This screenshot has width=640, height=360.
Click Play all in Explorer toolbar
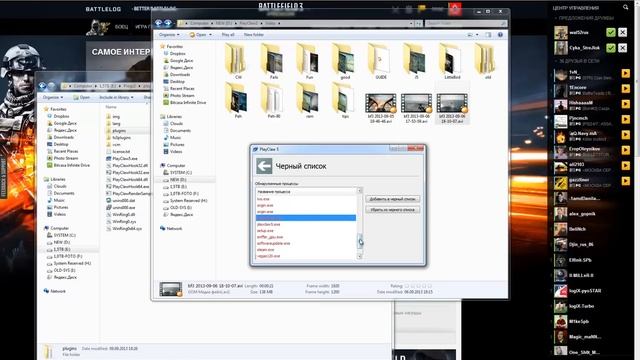pos(228,35)
